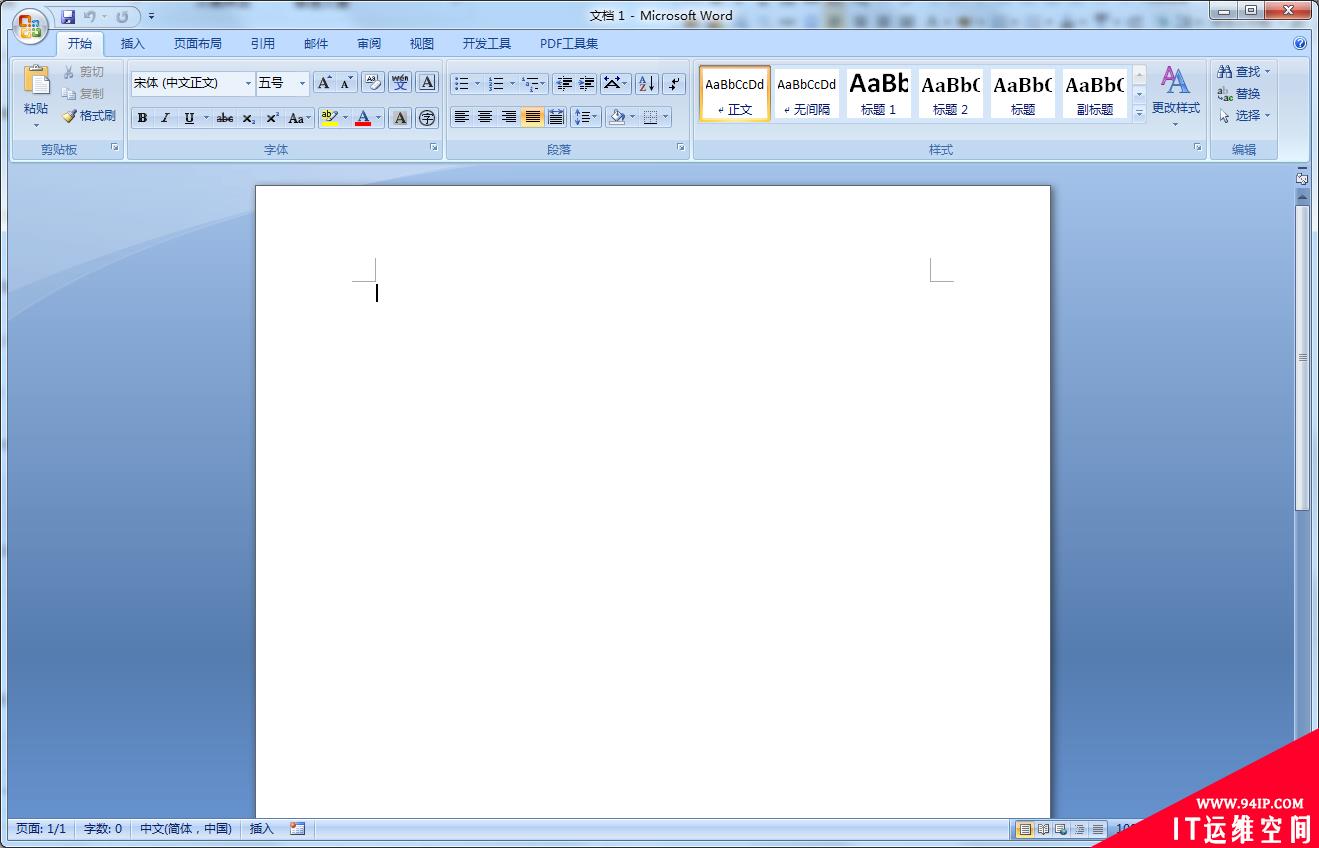Click the Enclose Characters (字) icon
This screenshot has height=848, width=1319.
coord(427,118)
